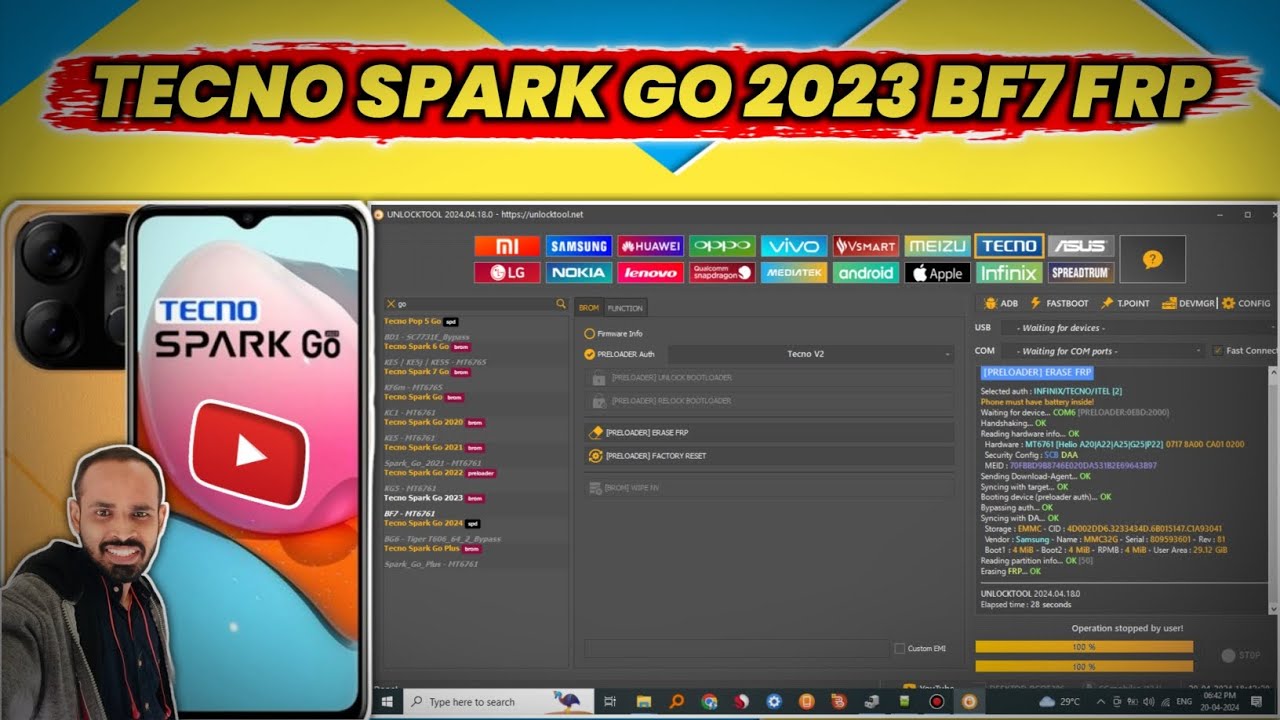Select the LG brand logo
Viewport: 1280px width, 720px height.
pos(507,272)
